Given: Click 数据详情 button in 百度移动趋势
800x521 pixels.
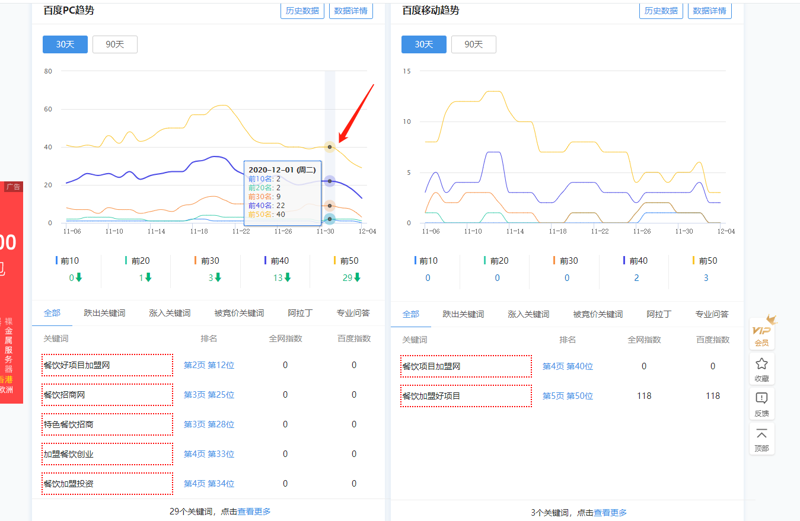Looking at the screenshot, I should [709, 11].
